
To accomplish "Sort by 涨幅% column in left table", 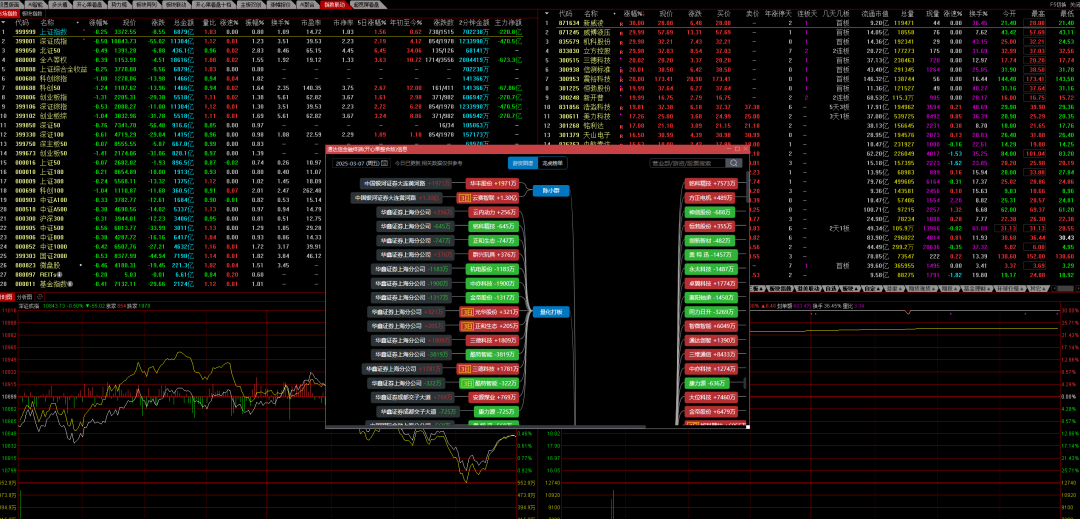I will pyautogui.click(x=97, y=21).
